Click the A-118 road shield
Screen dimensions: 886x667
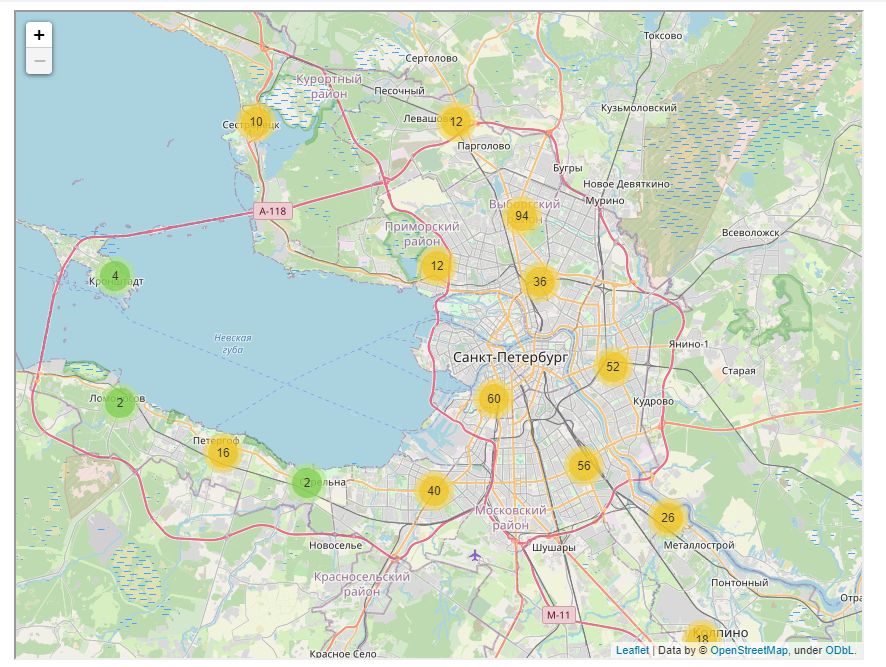(273, 211)
